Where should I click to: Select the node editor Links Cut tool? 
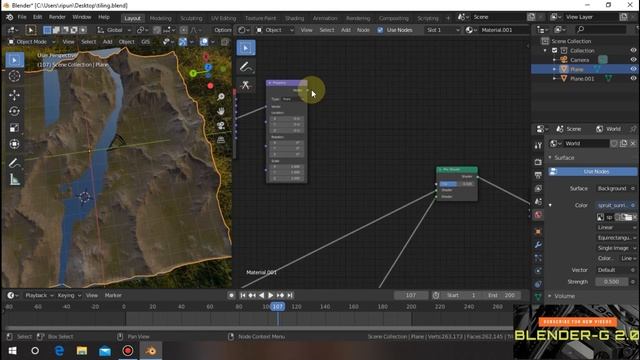click(x=246, y=85)
